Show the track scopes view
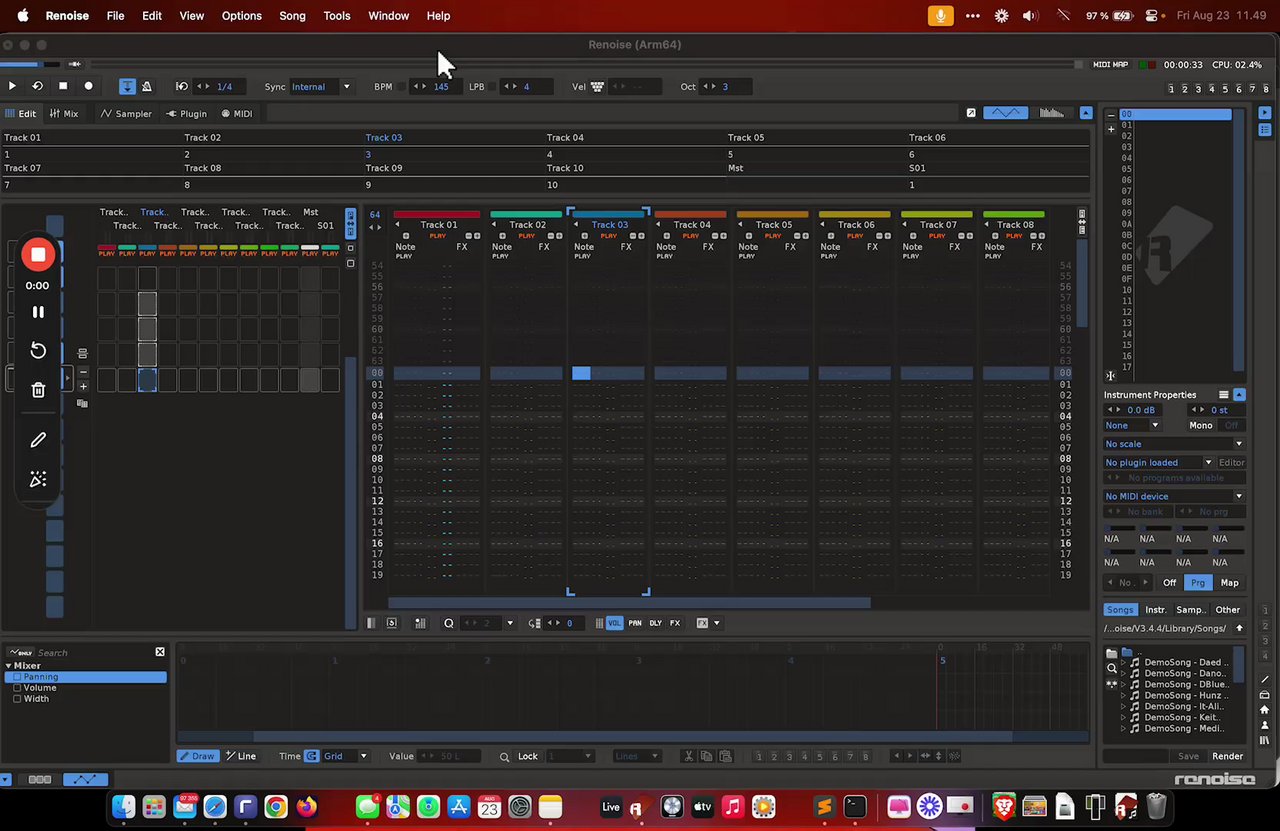This screenshot has width=1280, height=831. (x=1005, y=113)
